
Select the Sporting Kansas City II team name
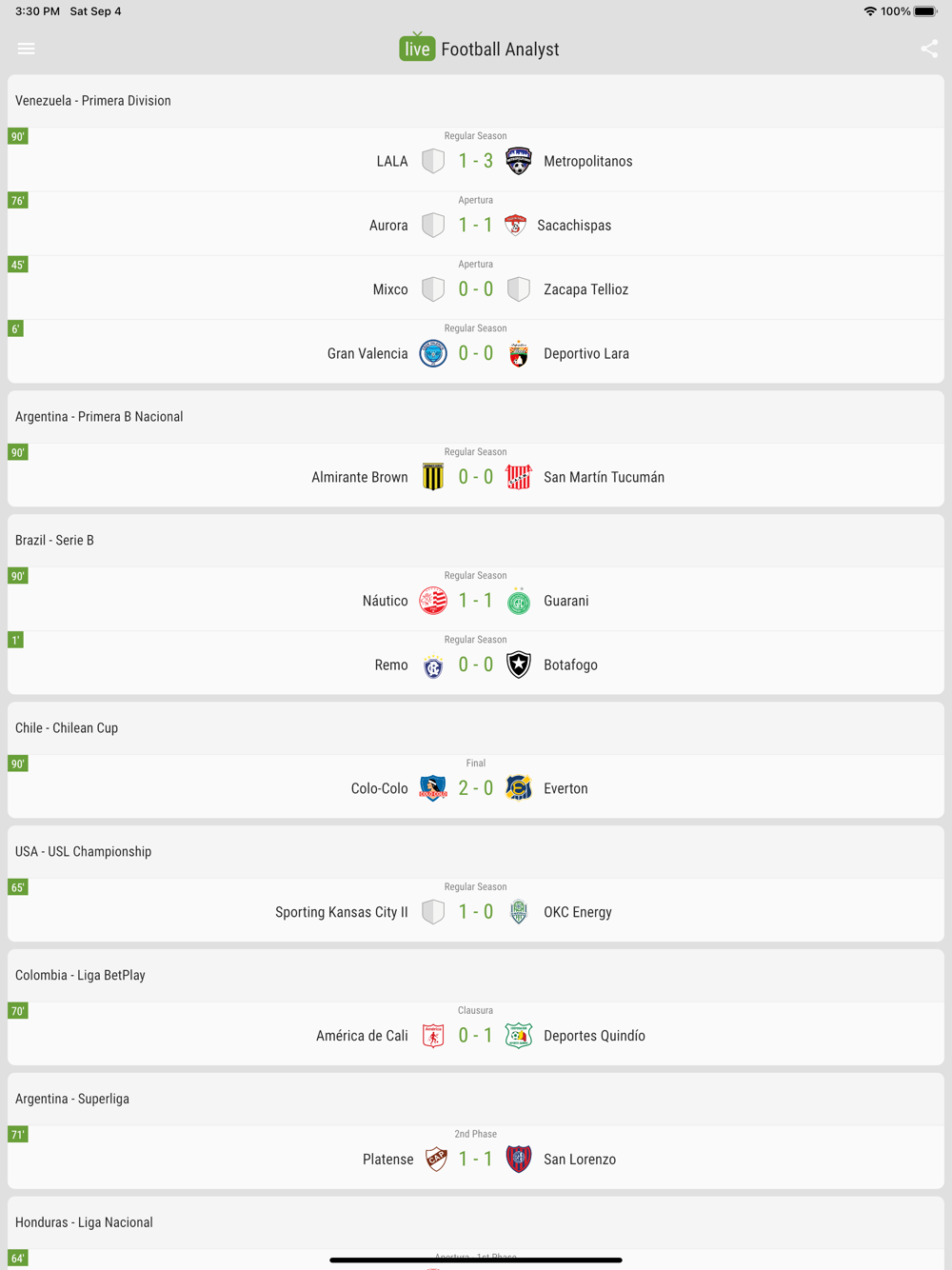point(341,912)
